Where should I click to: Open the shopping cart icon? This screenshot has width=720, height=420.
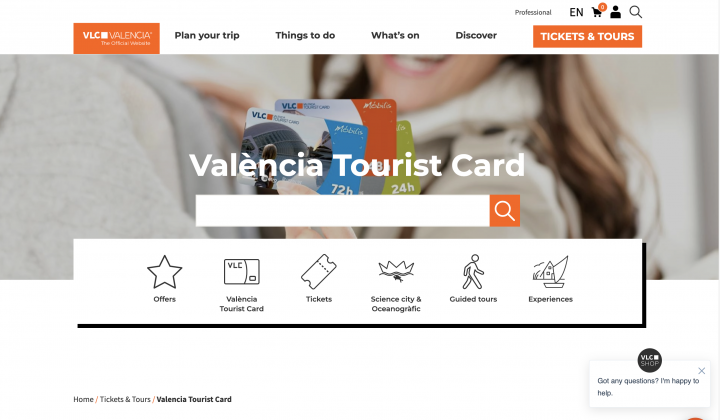tap(597, 12)
